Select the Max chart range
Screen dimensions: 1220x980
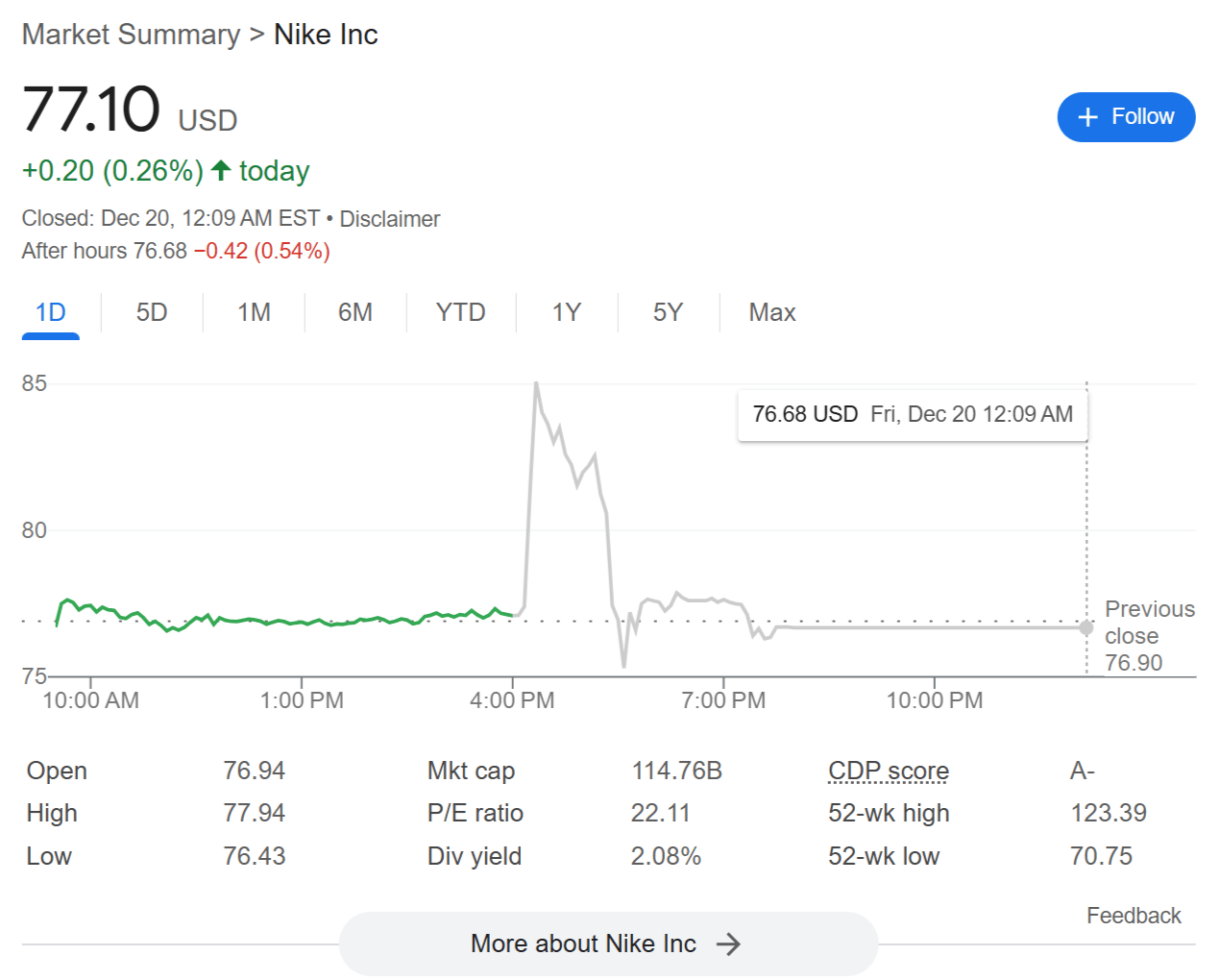pyautogui.click(x=772, y=313)
